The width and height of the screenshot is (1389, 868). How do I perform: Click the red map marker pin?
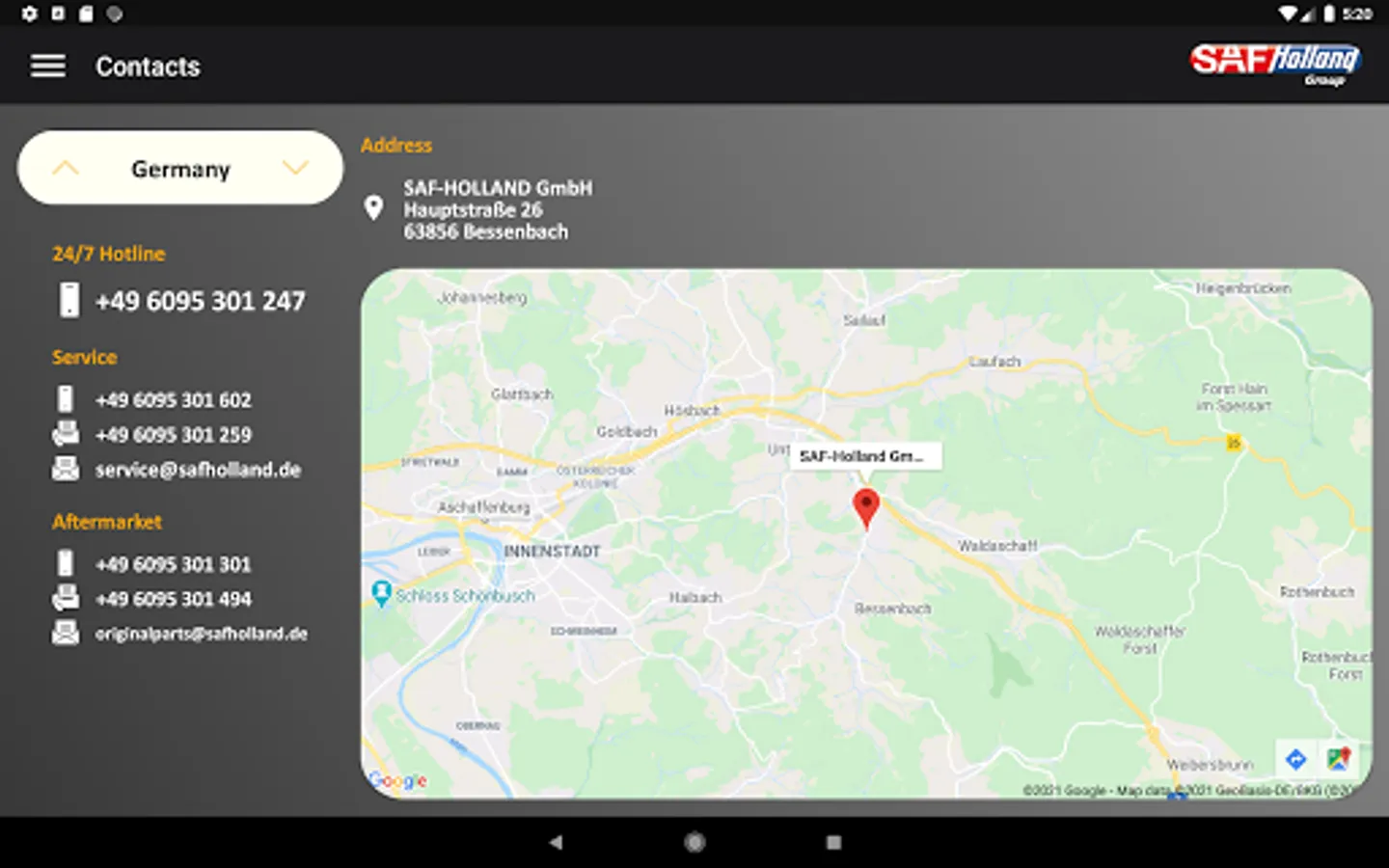[x=866, y=508]
